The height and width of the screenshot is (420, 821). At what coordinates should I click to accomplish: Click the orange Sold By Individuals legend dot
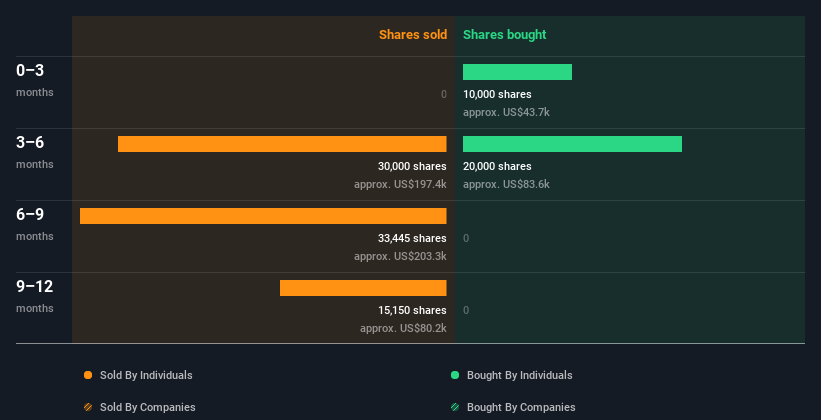tap(88, 375)
